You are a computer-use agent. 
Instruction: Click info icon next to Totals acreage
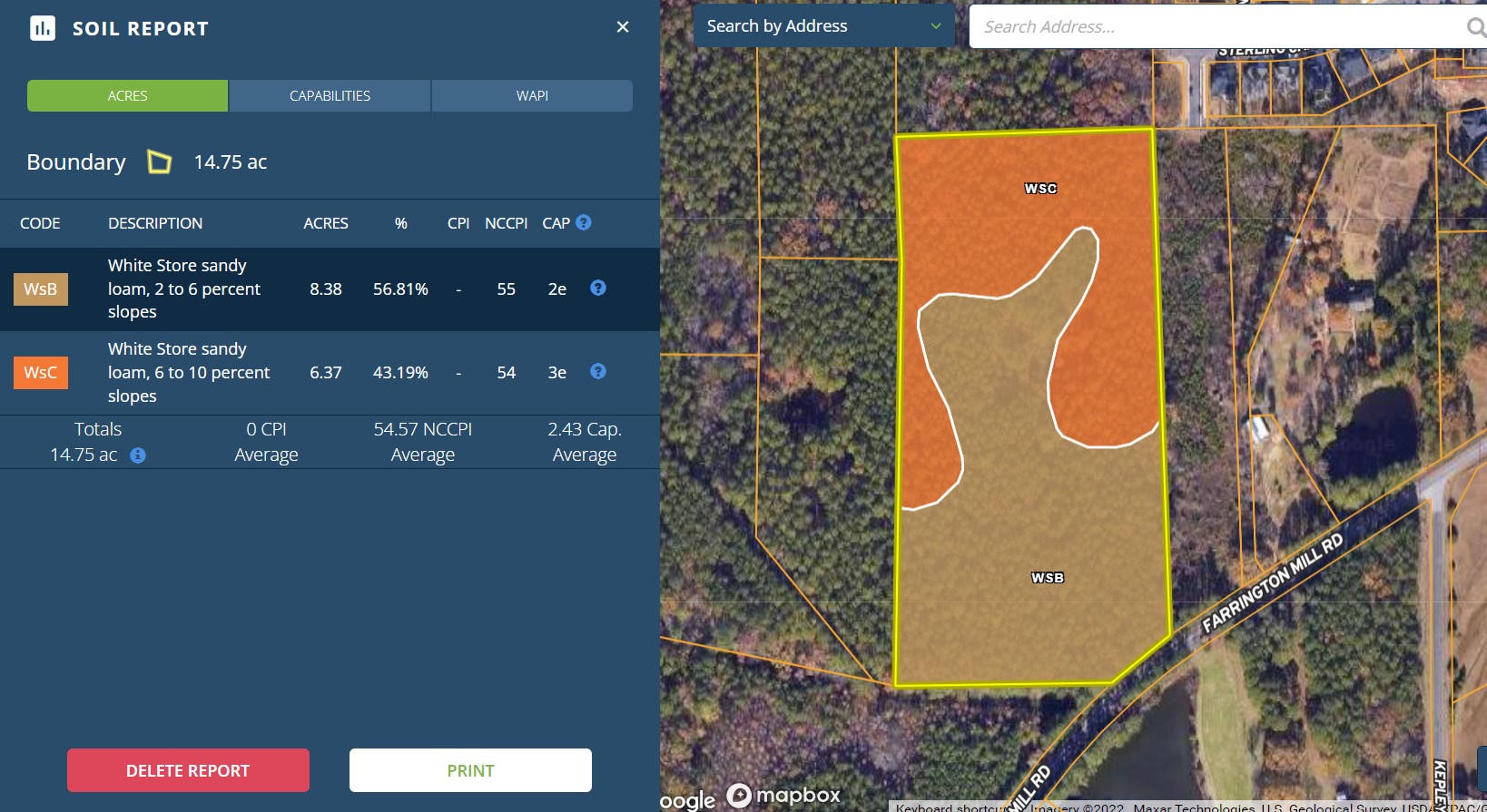(138, 455)
